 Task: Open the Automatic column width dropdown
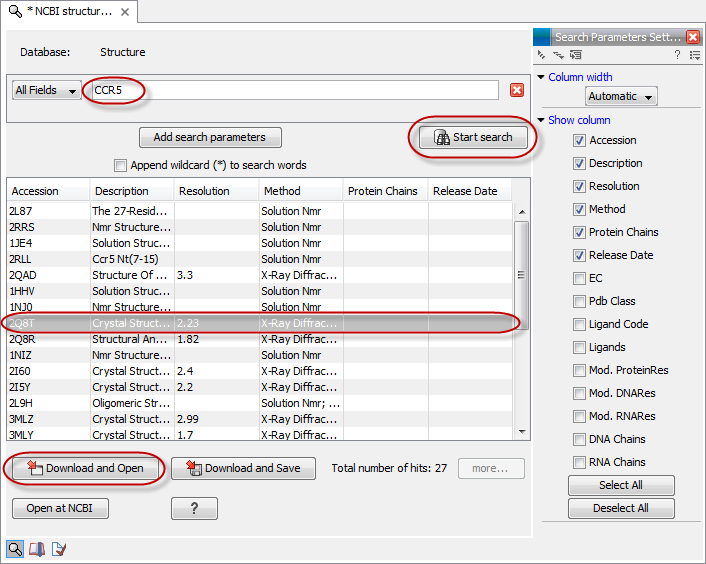click(621, 97)
